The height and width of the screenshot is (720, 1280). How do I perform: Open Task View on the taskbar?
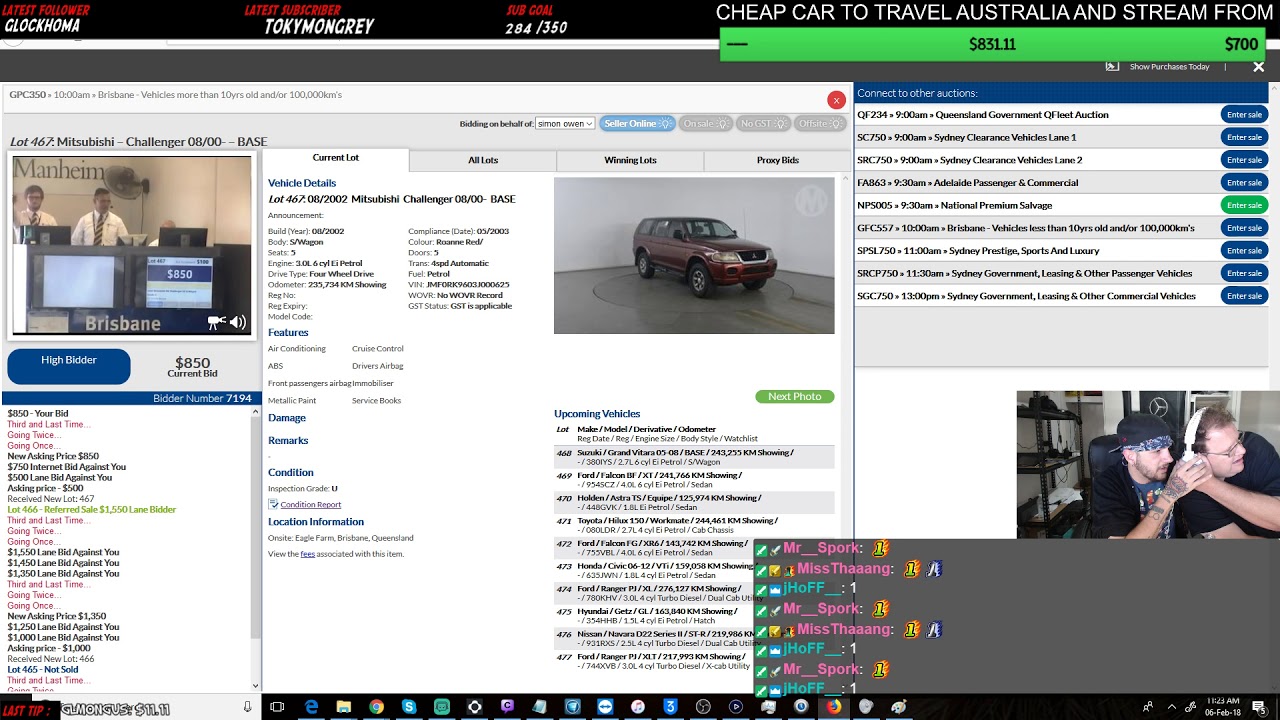[x=278, y=707]
